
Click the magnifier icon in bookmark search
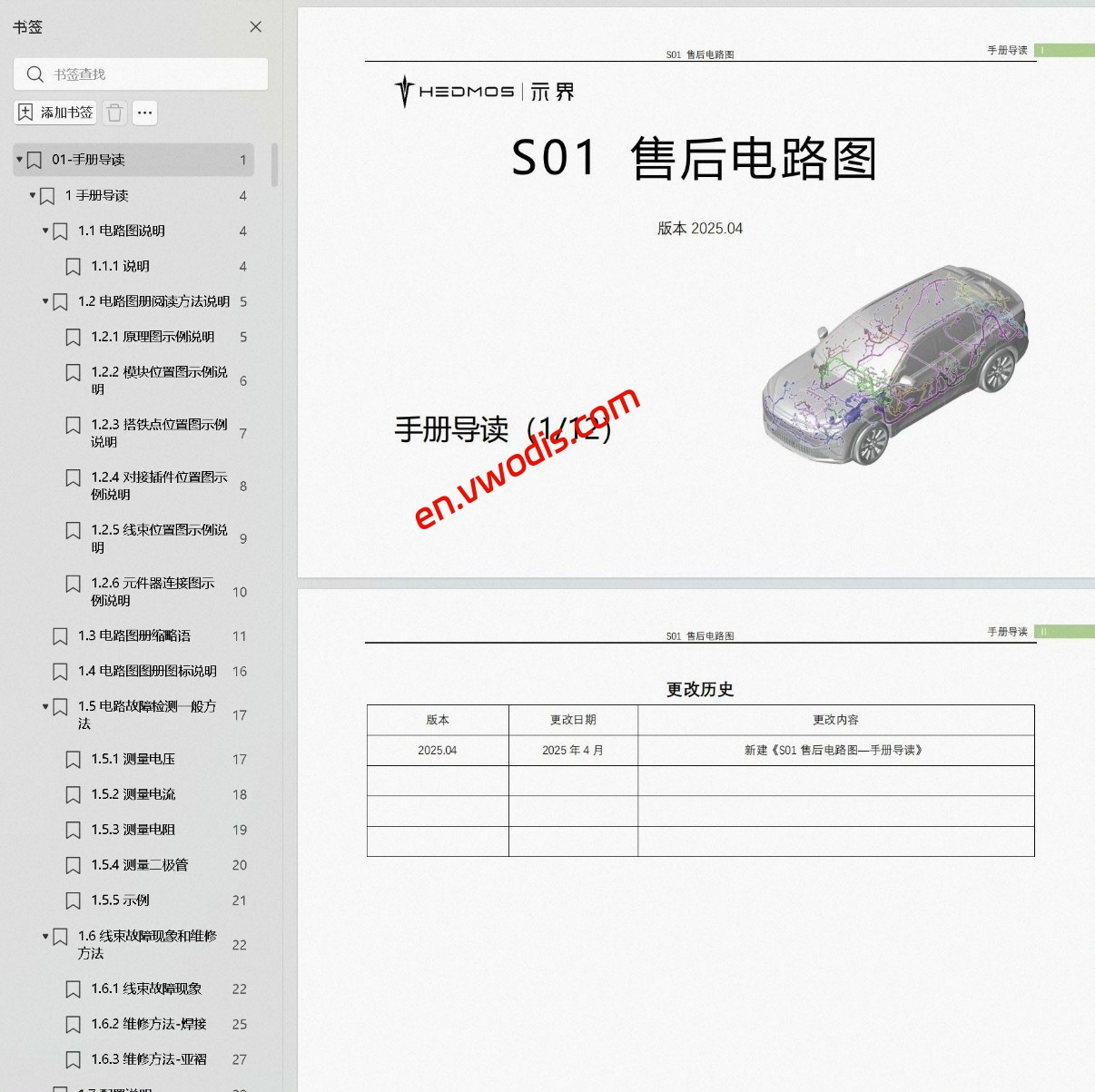35,74
